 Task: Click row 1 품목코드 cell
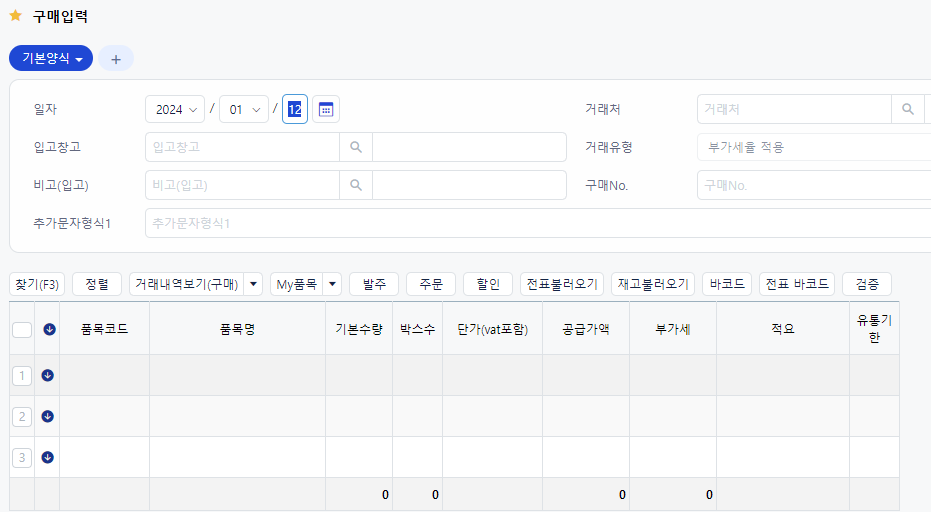point(104,375)
